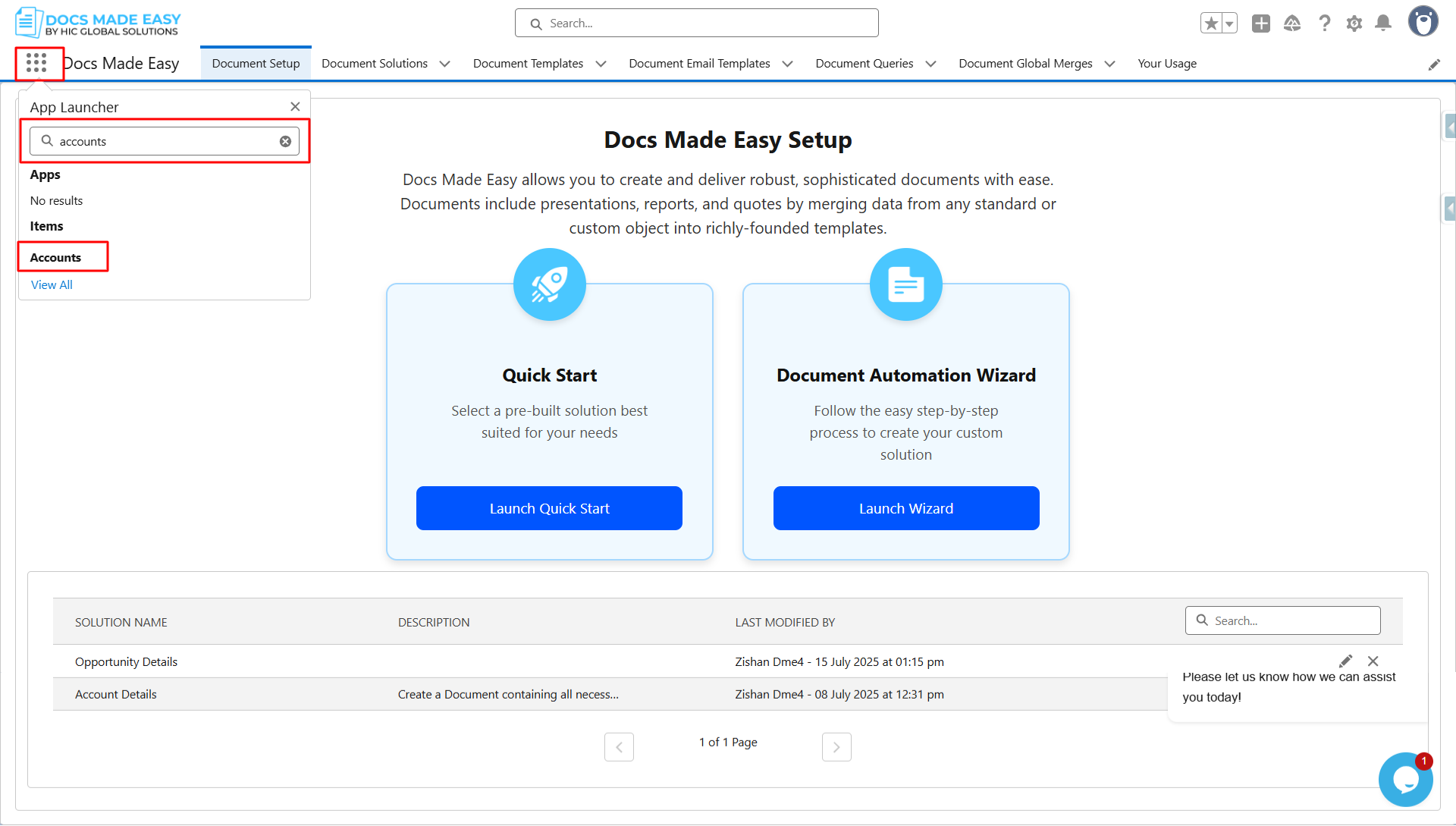1456x826 pixels.
Task: Select 'Zishan Dme4 - 15 July 2025' cell
Action: click(x=839, y=661)
